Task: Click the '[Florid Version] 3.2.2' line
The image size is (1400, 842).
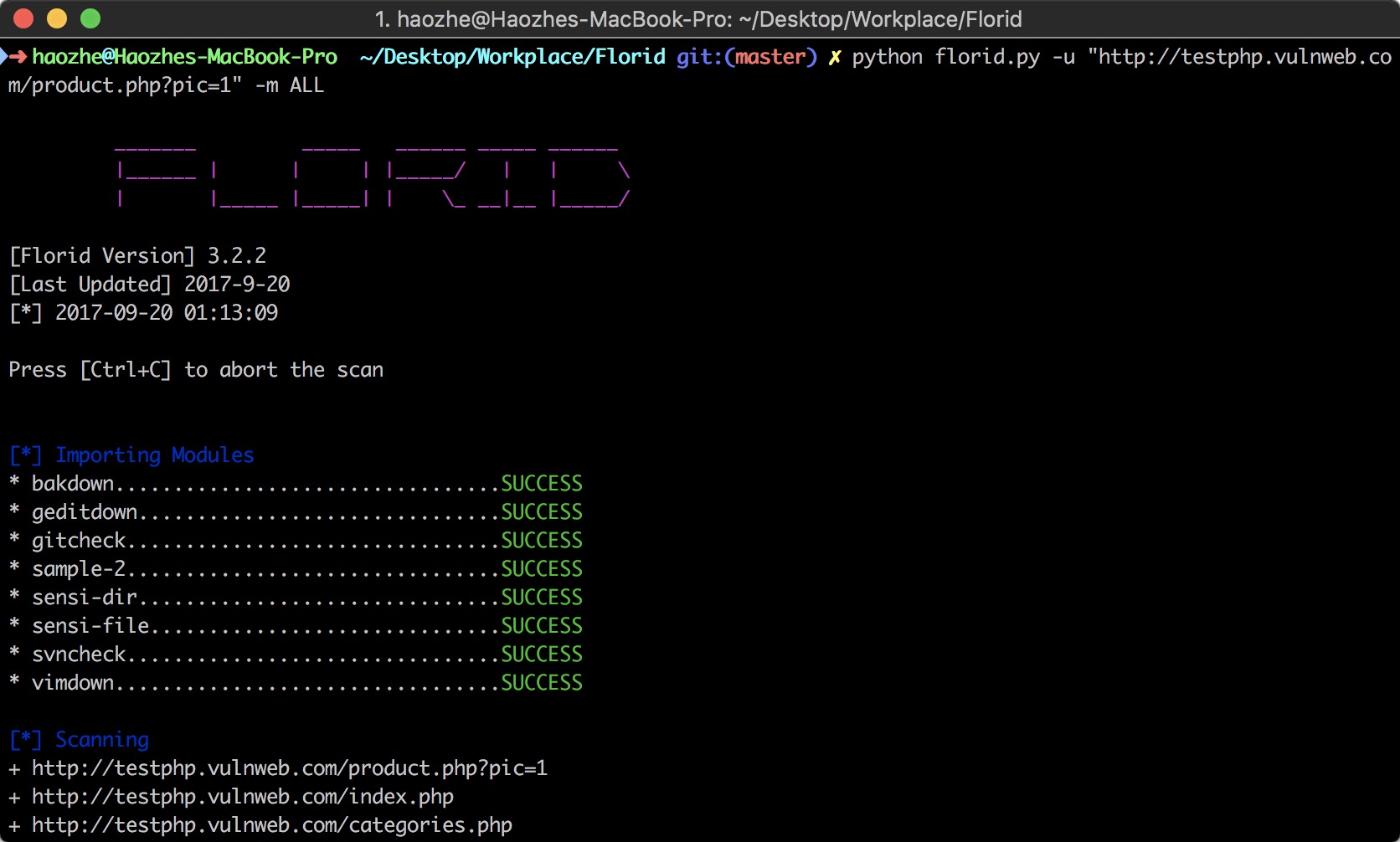Action: 137,256
